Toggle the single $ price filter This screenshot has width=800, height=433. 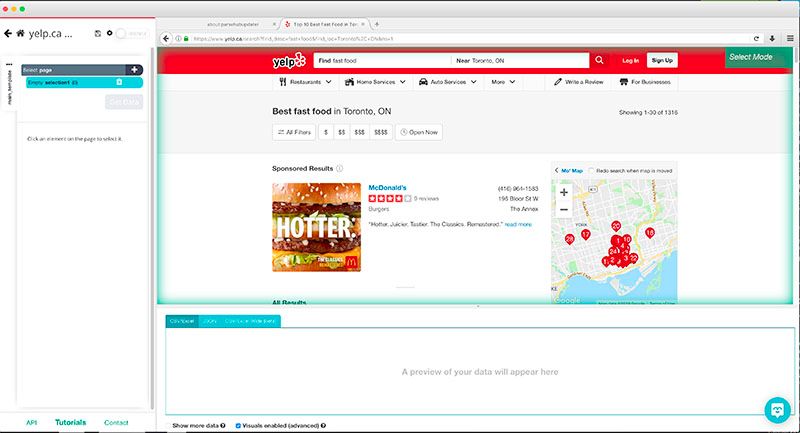(326, 132)
